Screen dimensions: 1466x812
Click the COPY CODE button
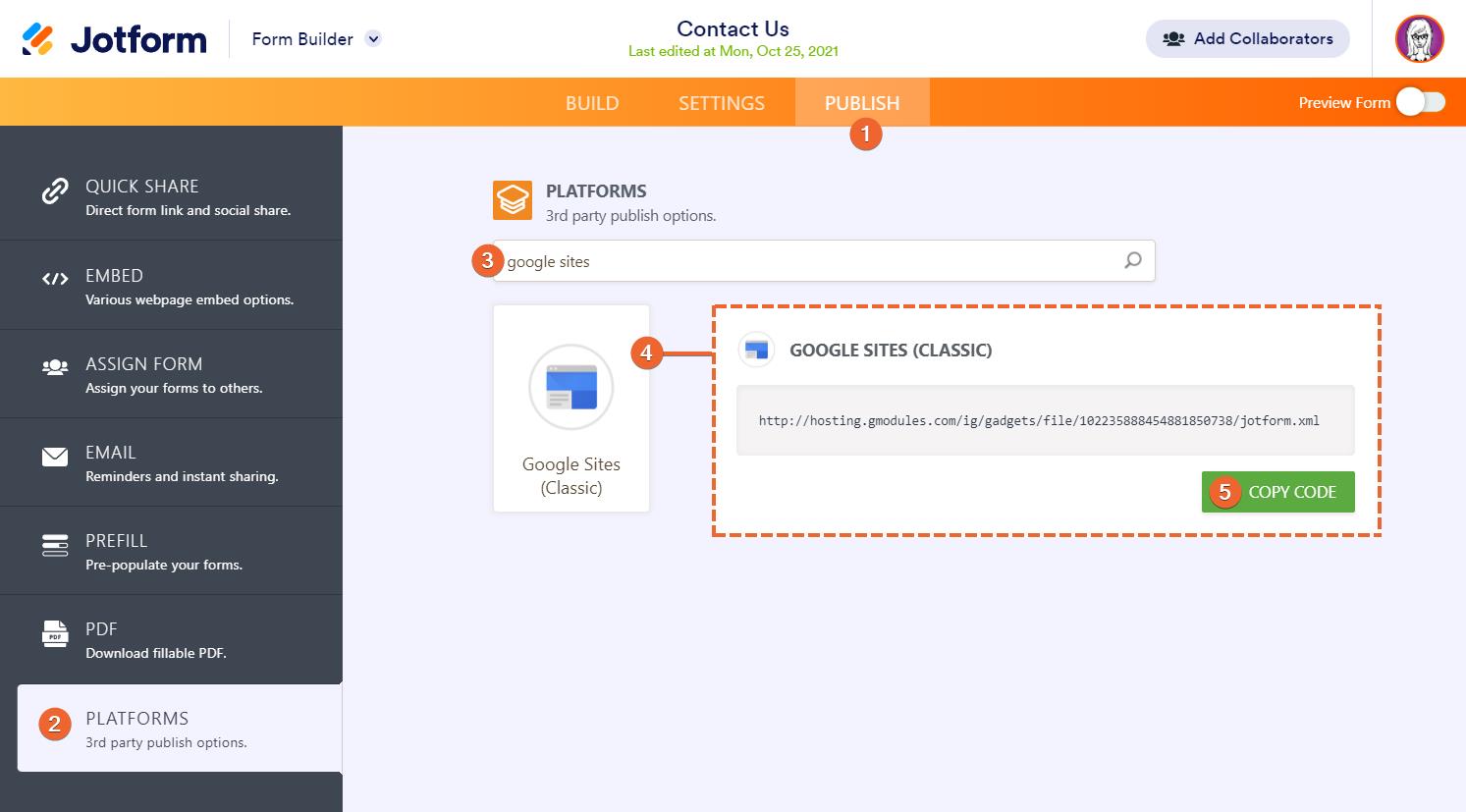click(x=1278, y=492)
